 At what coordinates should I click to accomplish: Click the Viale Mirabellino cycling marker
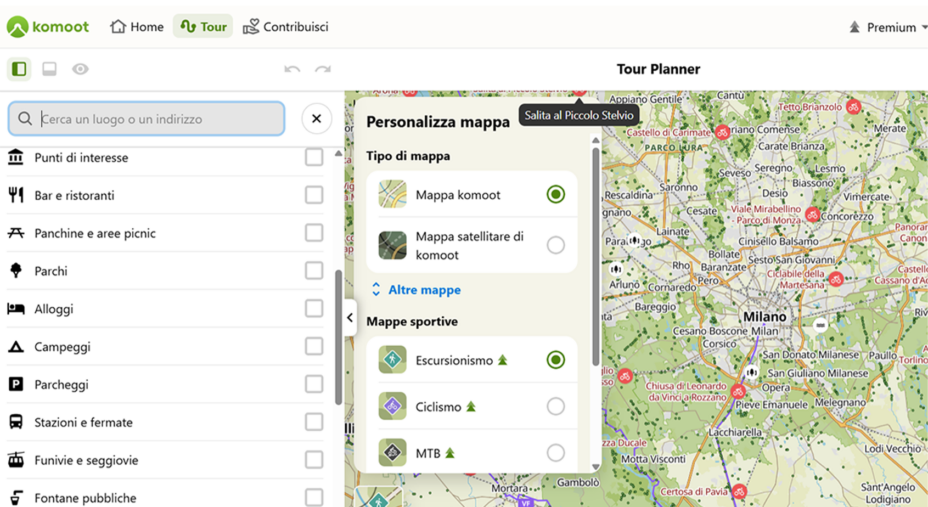tap(813, 215)
